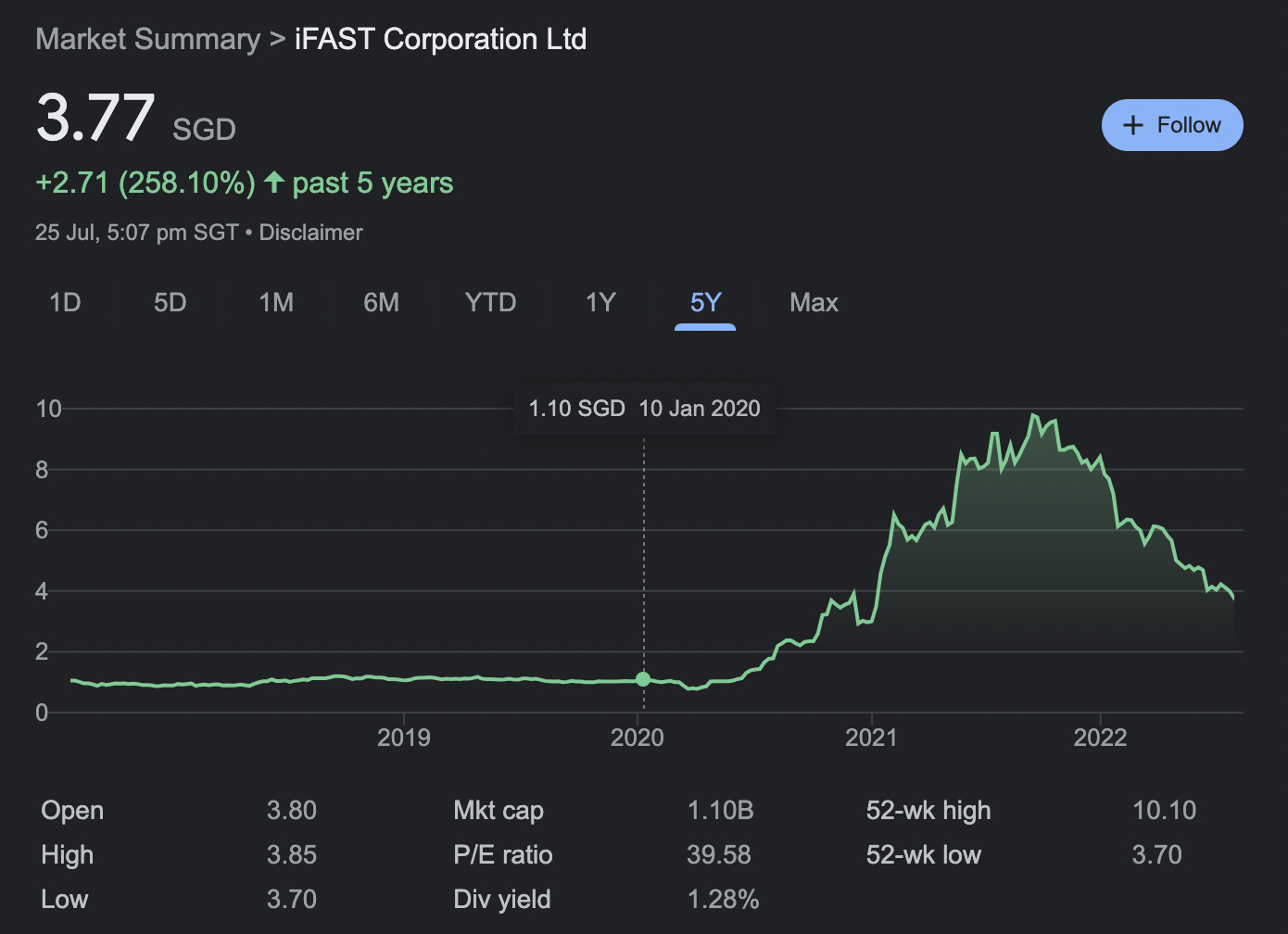Select the active 5Y range tab
Viewport: 1288px width, 934px height.
[x=705, y=303]
